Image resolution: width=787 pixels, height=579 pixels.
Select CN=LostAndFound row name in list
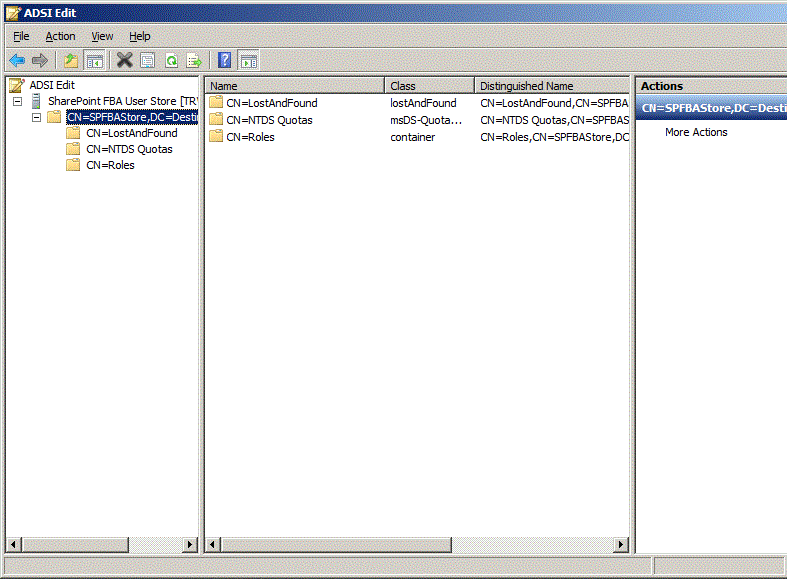coord(272,103)
